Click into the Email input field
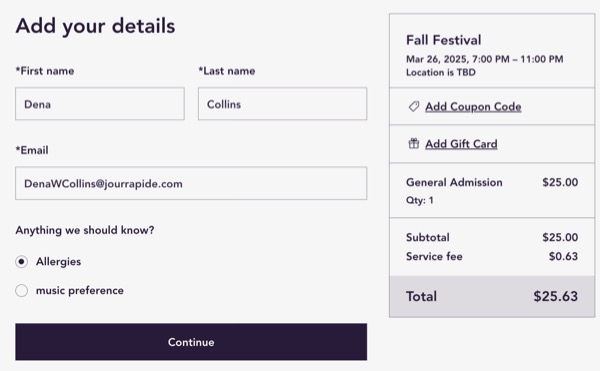 point(191,183)
